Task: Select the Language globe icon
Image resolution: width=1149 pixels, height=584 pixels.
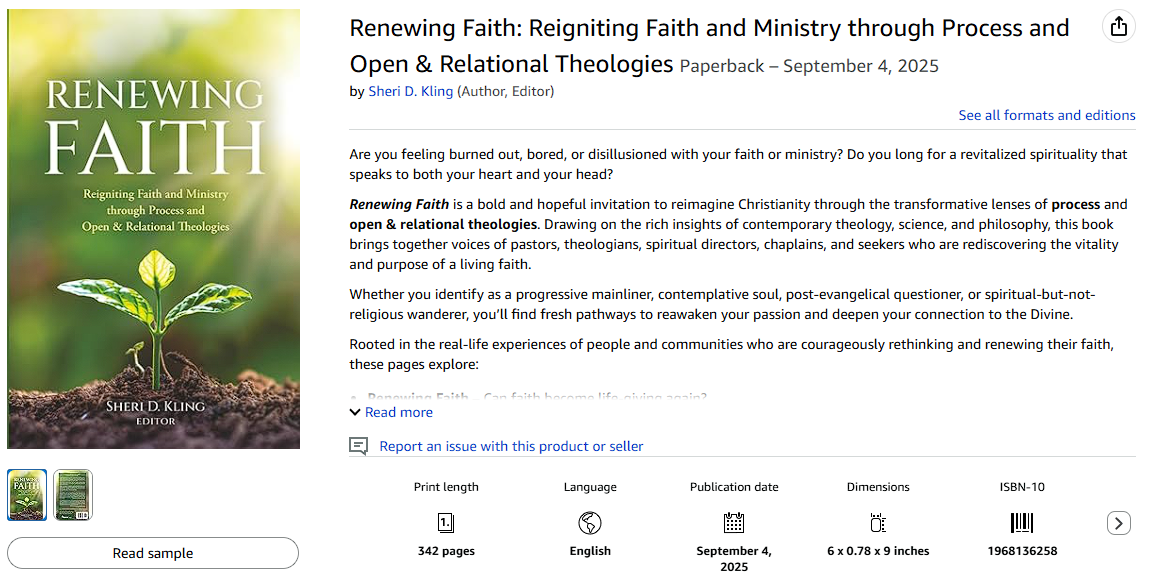Action: click(x=590, y=522)
